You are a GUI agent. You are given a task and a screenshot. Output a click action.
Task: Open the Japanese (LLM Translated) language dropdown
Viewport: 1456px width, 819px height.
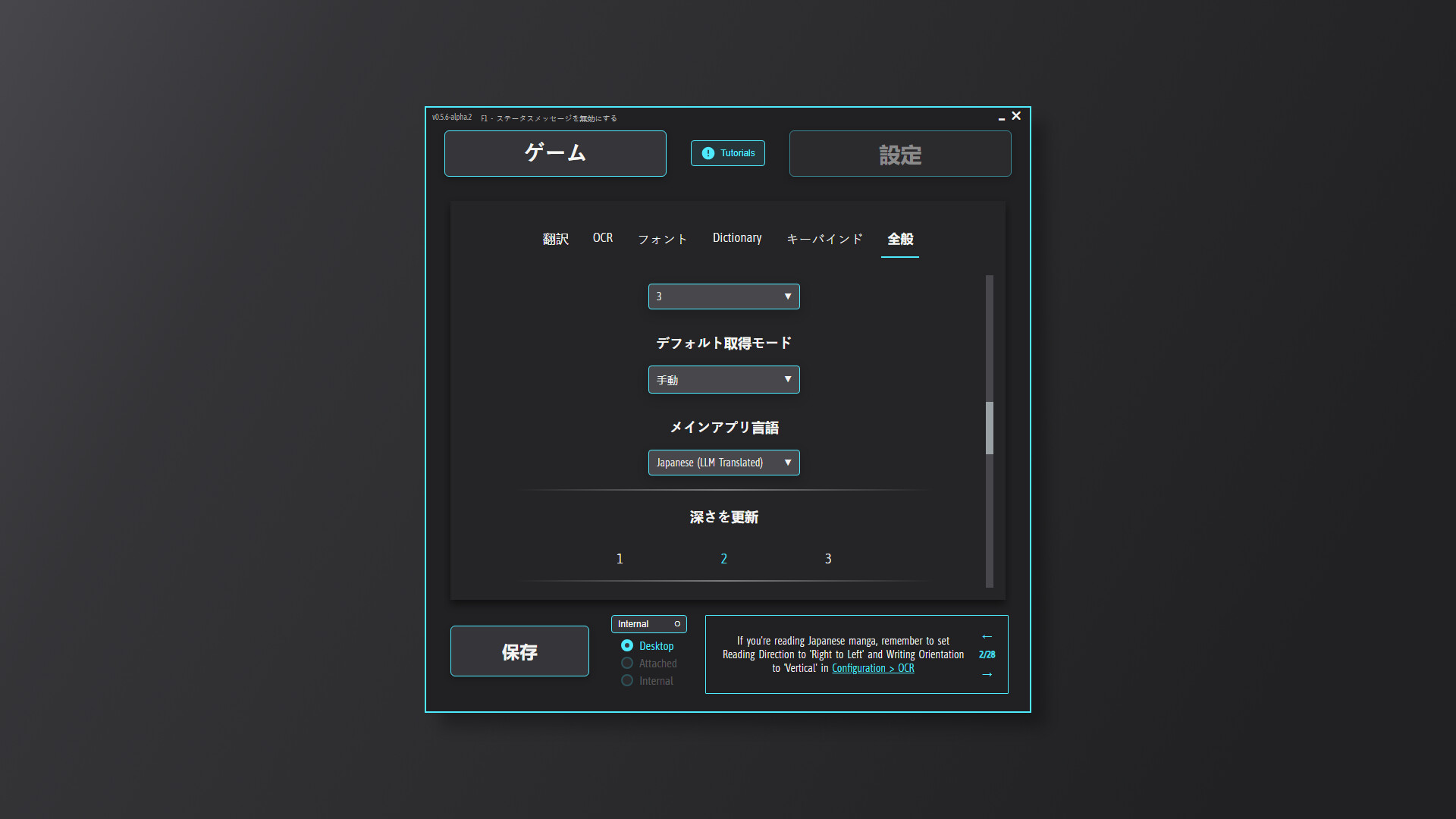(x=723, y=463)
